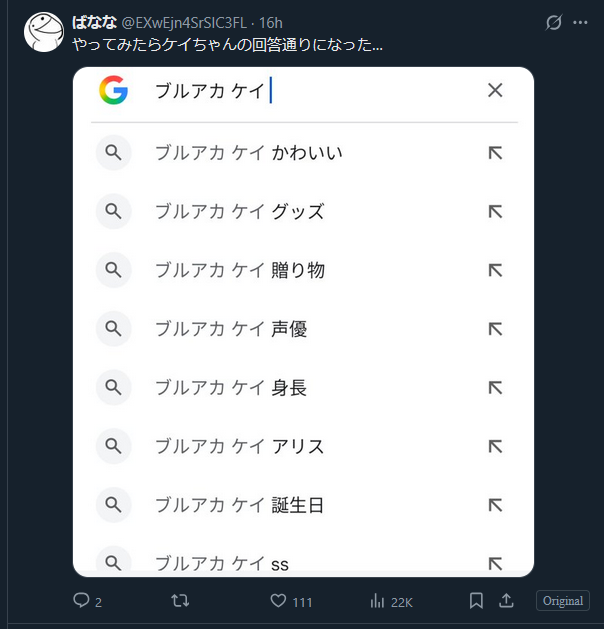Fill search with グッズ suggestion arrow
604x629 pixels.
click(x=495, y=211)
